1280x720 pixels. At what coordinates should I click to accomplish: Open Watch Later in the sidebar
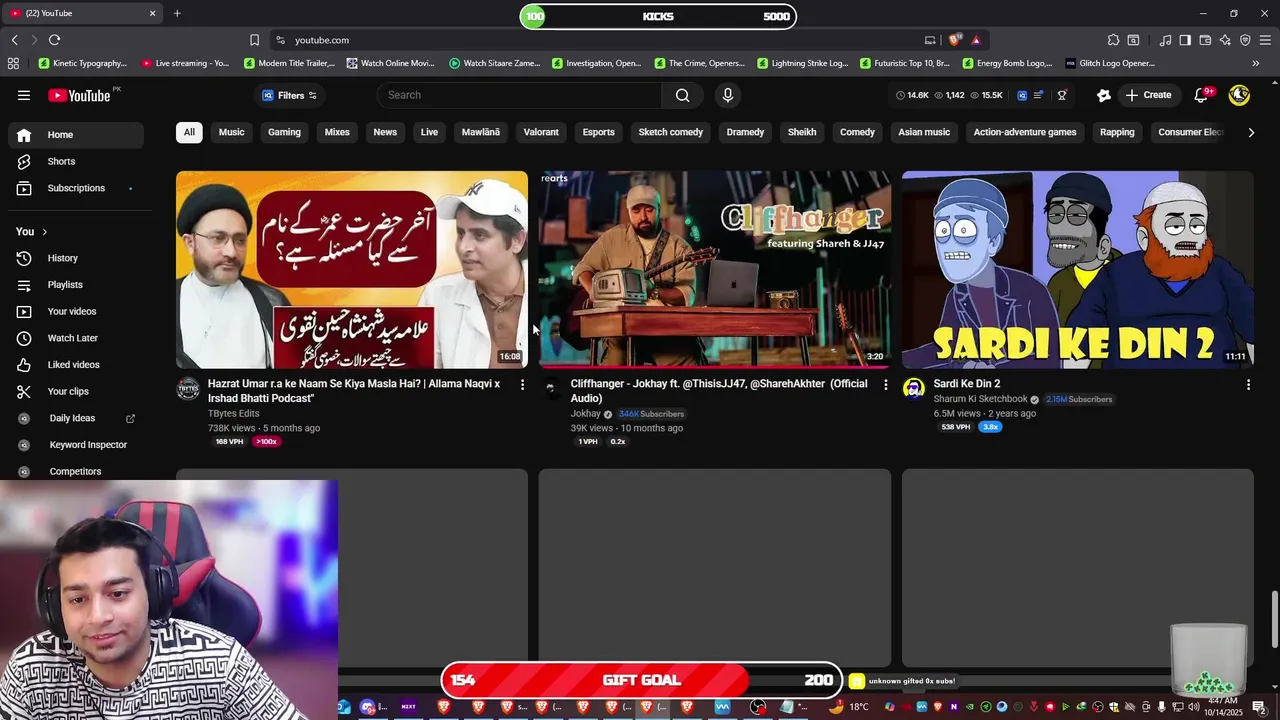point(76,338)
